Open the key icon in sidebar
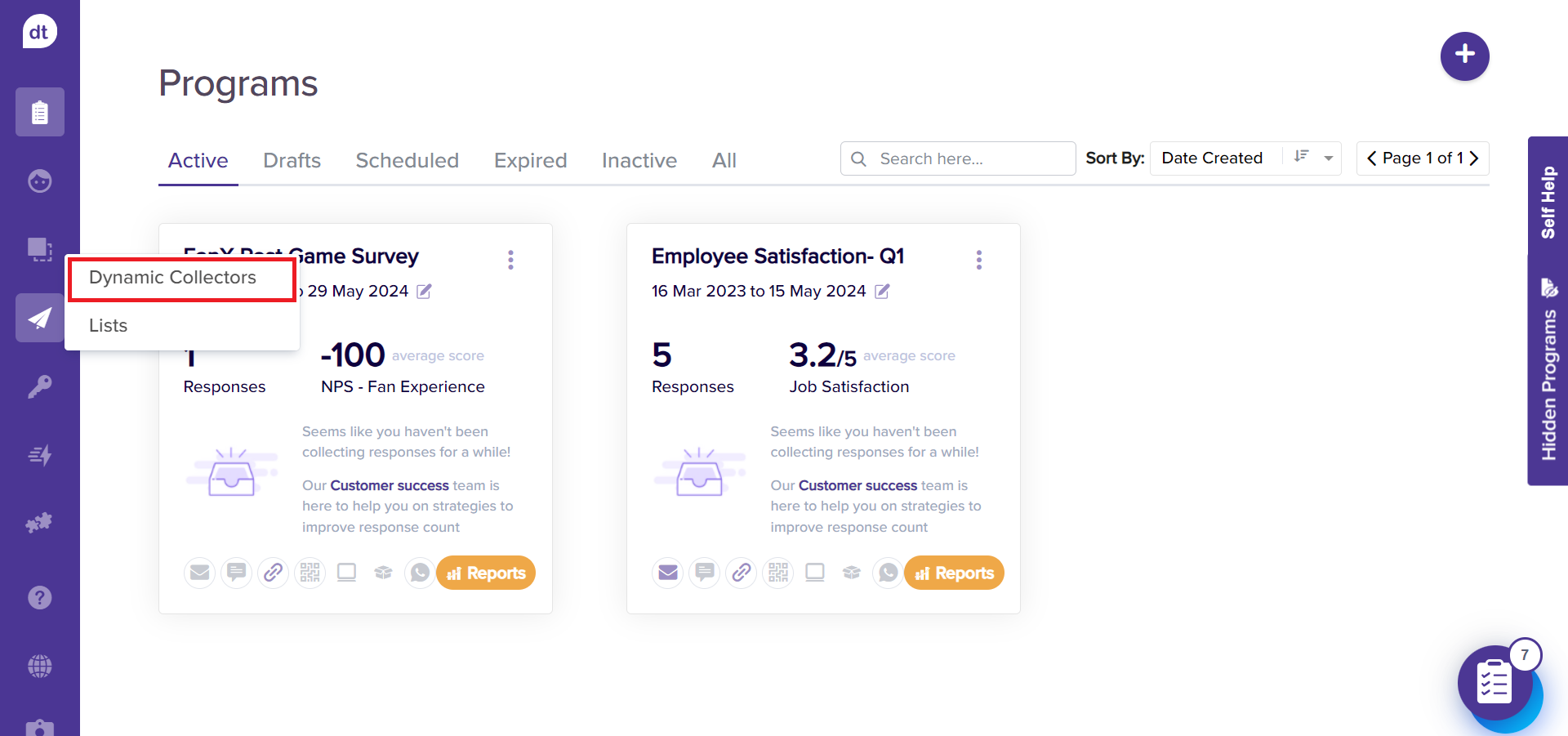This screenshot has height=736, width=1568. (39, 386)
